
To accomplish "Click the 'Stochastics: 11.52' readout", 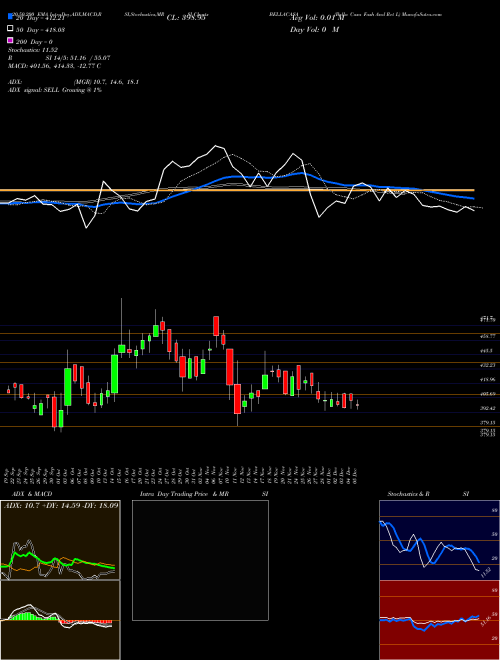I will tap(33, 50).
